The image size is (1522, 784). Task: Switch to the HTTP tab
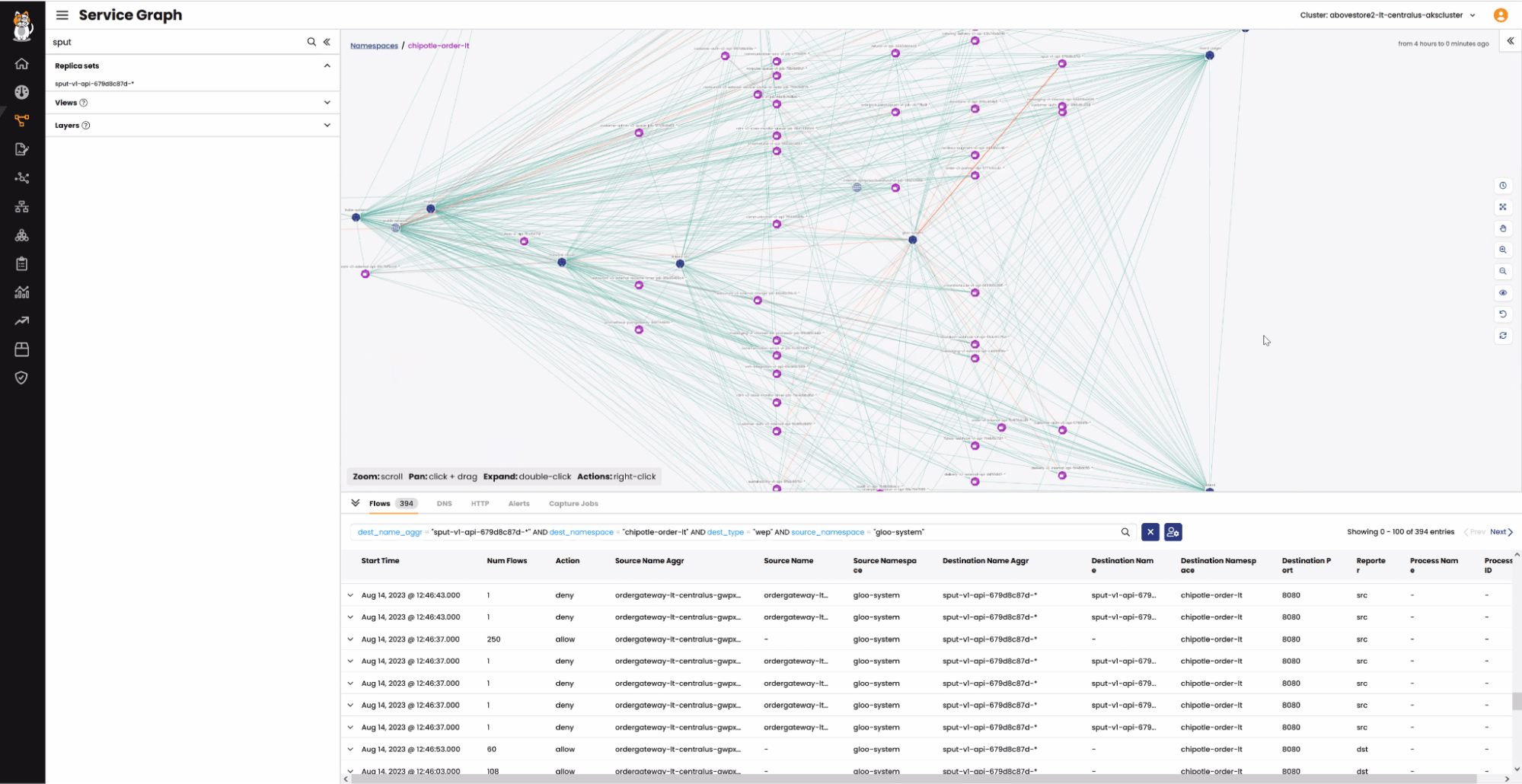(x=480, y=504)
